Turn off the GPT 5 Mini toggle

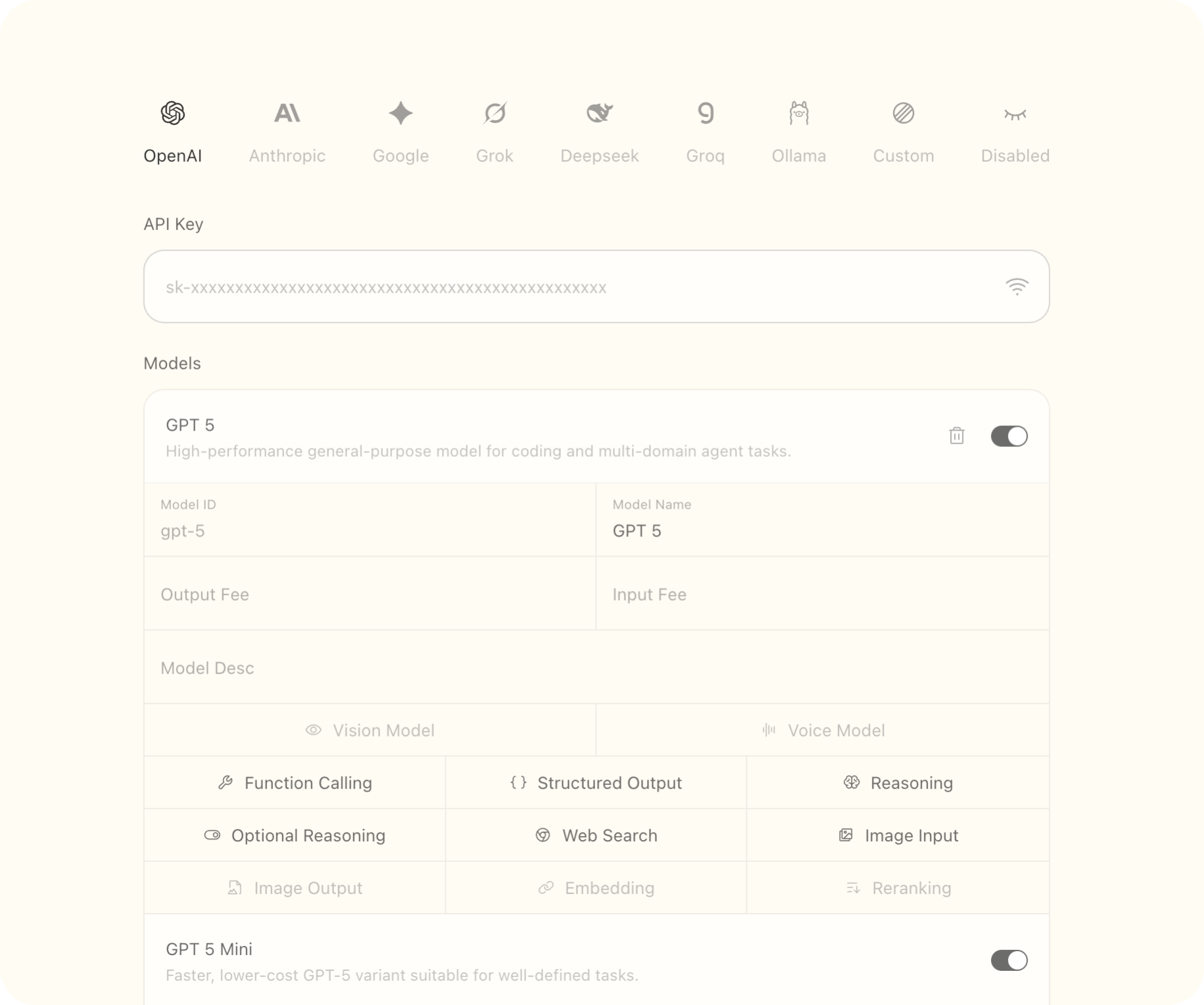point(1009,960)
